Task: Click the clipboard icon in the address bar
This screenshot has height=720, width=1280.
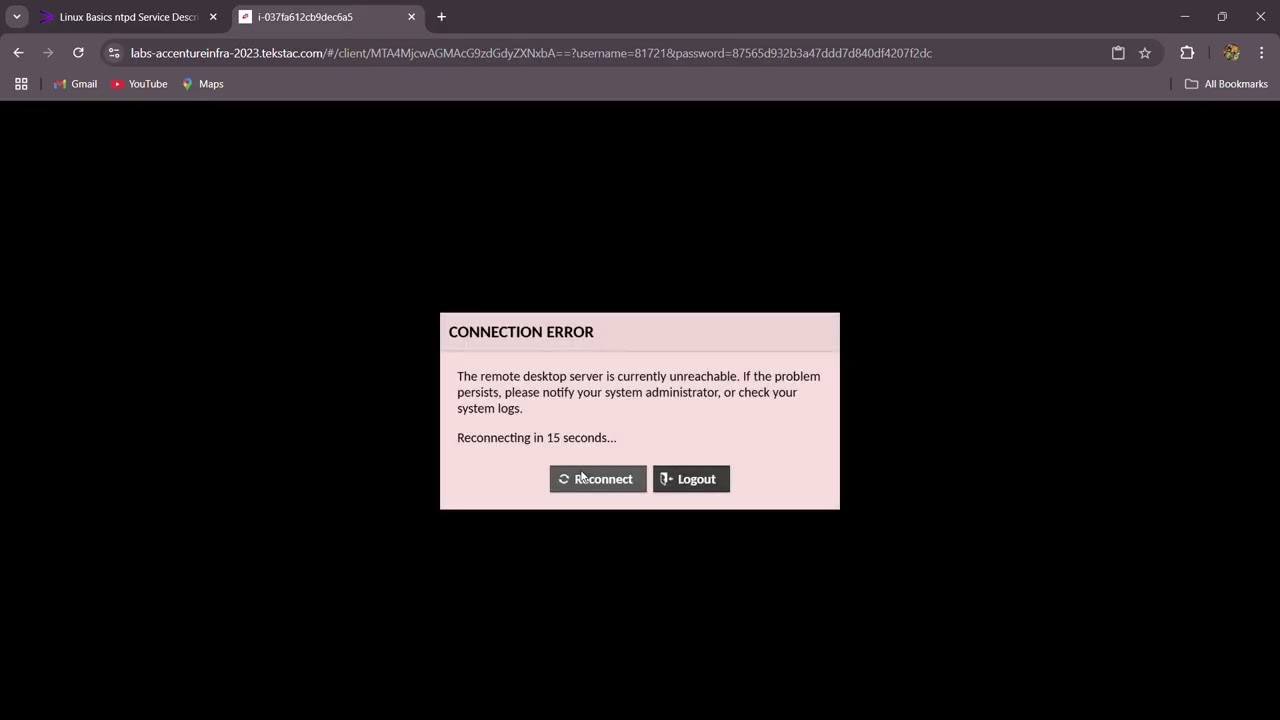Action: point(1118,53)
